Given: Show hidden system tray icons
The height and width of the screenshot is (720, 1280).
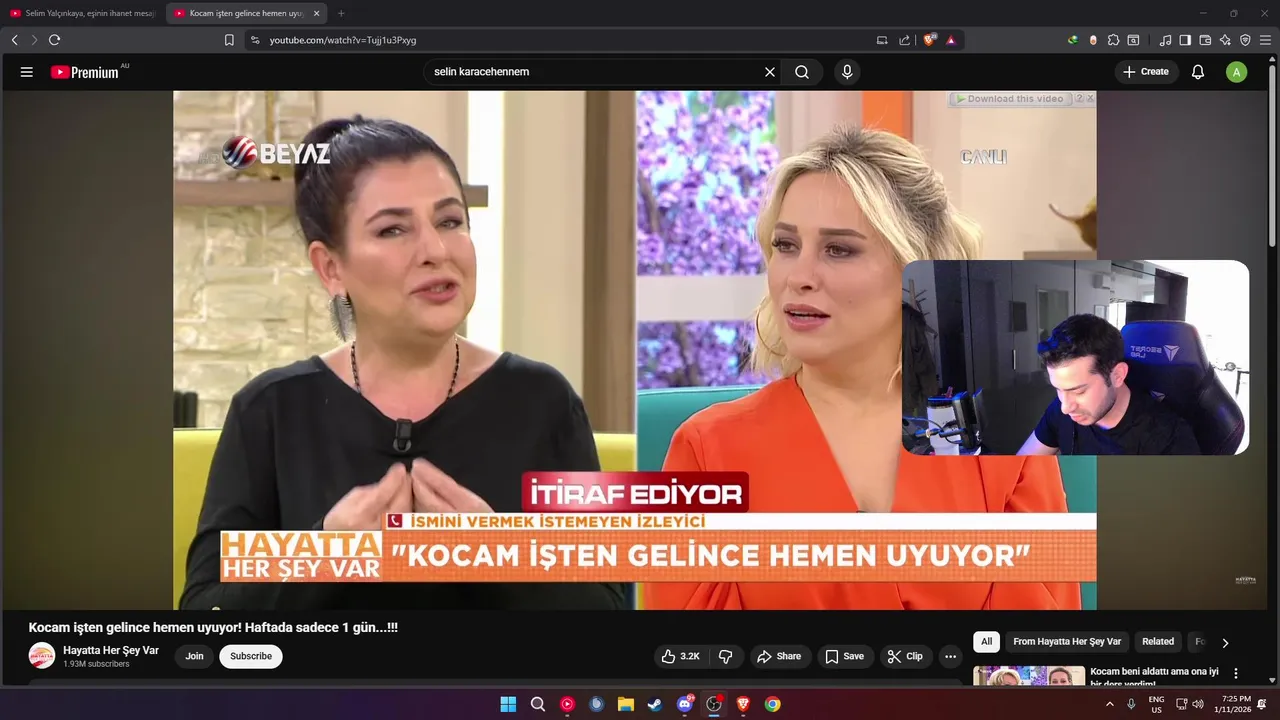Looking at the screenshot, I should pyautogui.click(x=1109, y=704).
